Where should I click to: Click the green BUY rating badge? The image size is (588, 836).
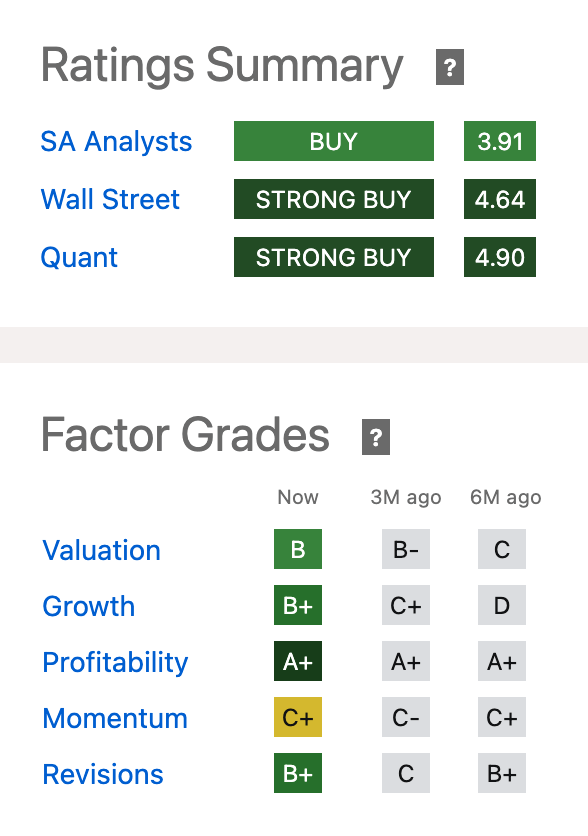[333, 141]
